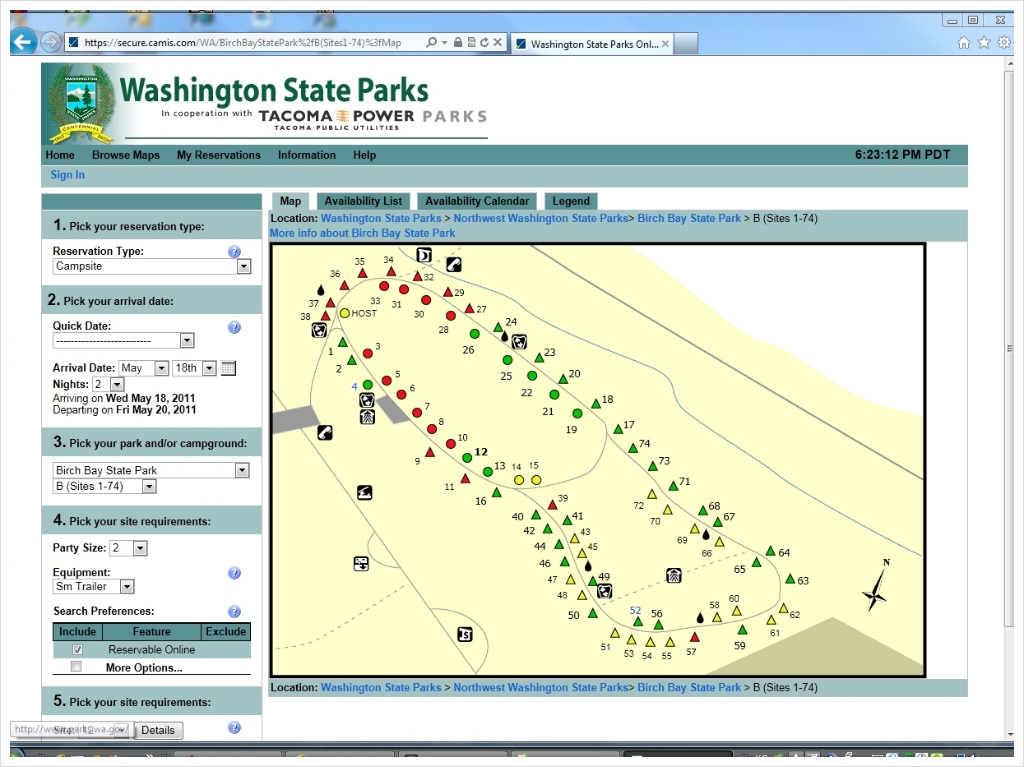1024x767 pixels.
Task: Click top breadcrumb Birch Bay State Park
Action: [x=689, y=218]
